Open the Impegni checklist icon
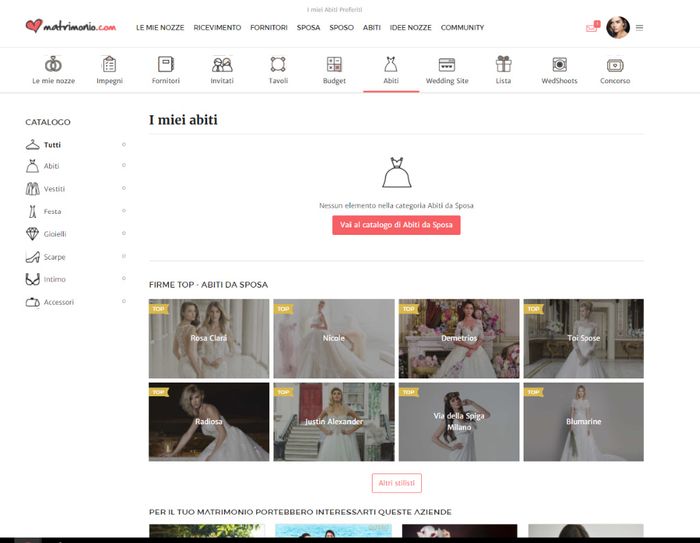Image resolution: width=700 pixels, height=543 pixels. tap(109, 64)
